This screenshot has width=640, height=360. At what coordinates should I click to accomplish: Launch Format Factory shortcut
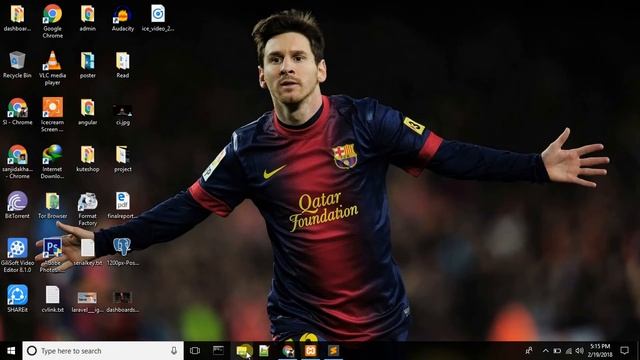click(x=87, y=209)
